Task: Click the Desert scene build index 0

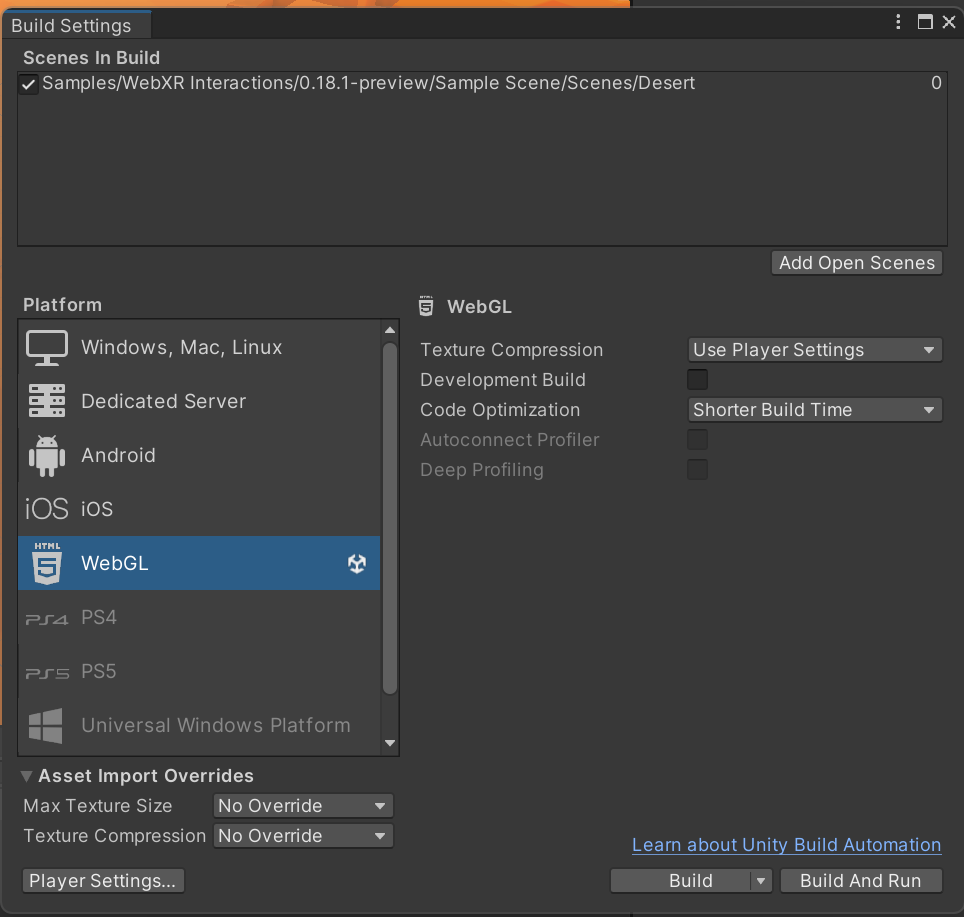Action: click(936, 83)
